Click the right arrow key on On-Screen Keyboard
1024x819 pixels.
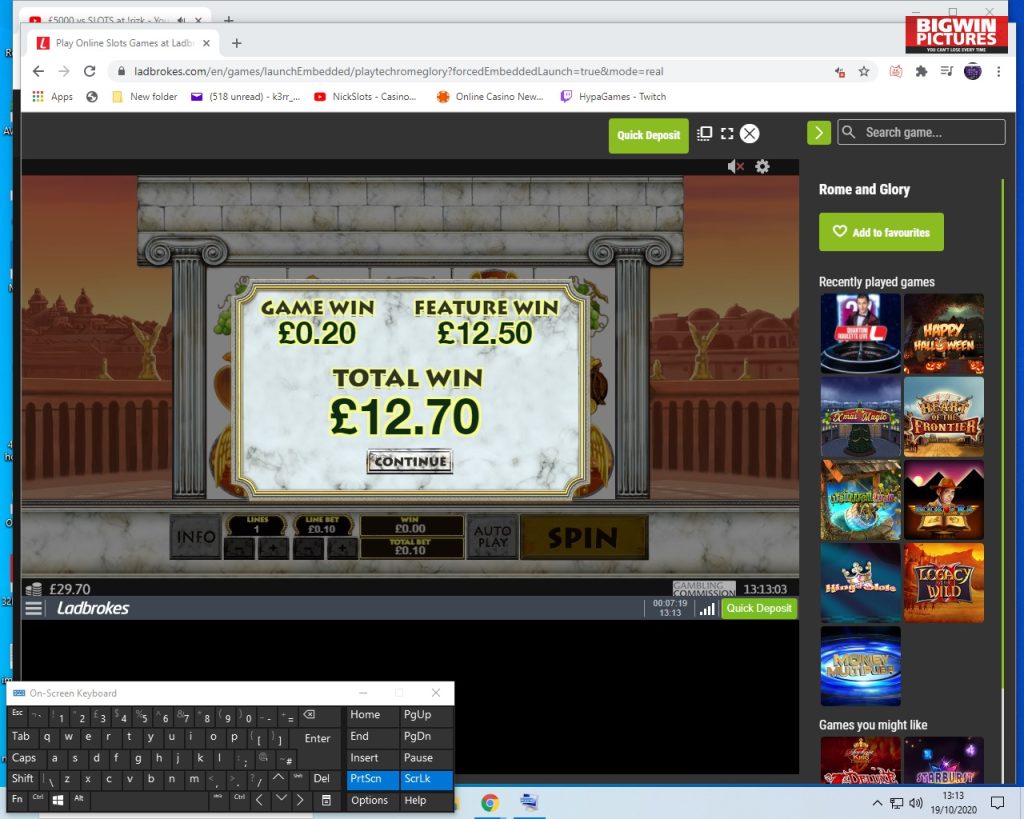pos(300,799)
